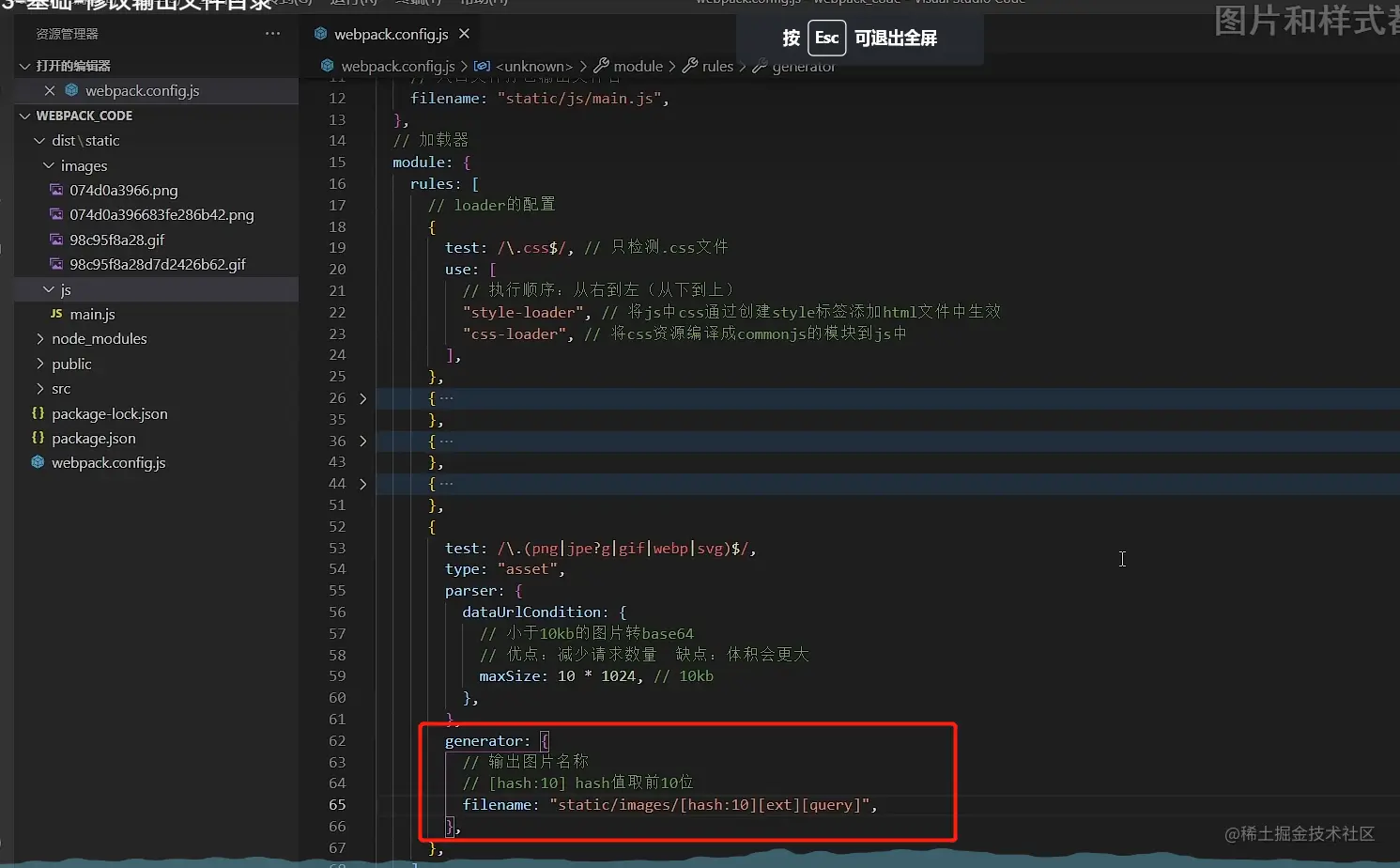1400x868 pixels.
Task: Click the webpack icon on the editor tab
Action: coord(320,34)
